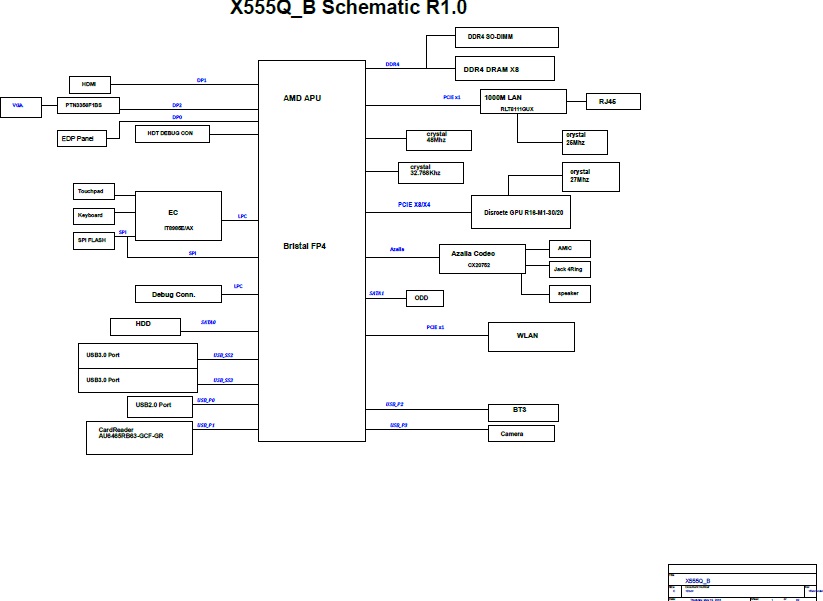Select the BT3 block
The height and width of the screenshot is (601, 823).
[522, 412]
